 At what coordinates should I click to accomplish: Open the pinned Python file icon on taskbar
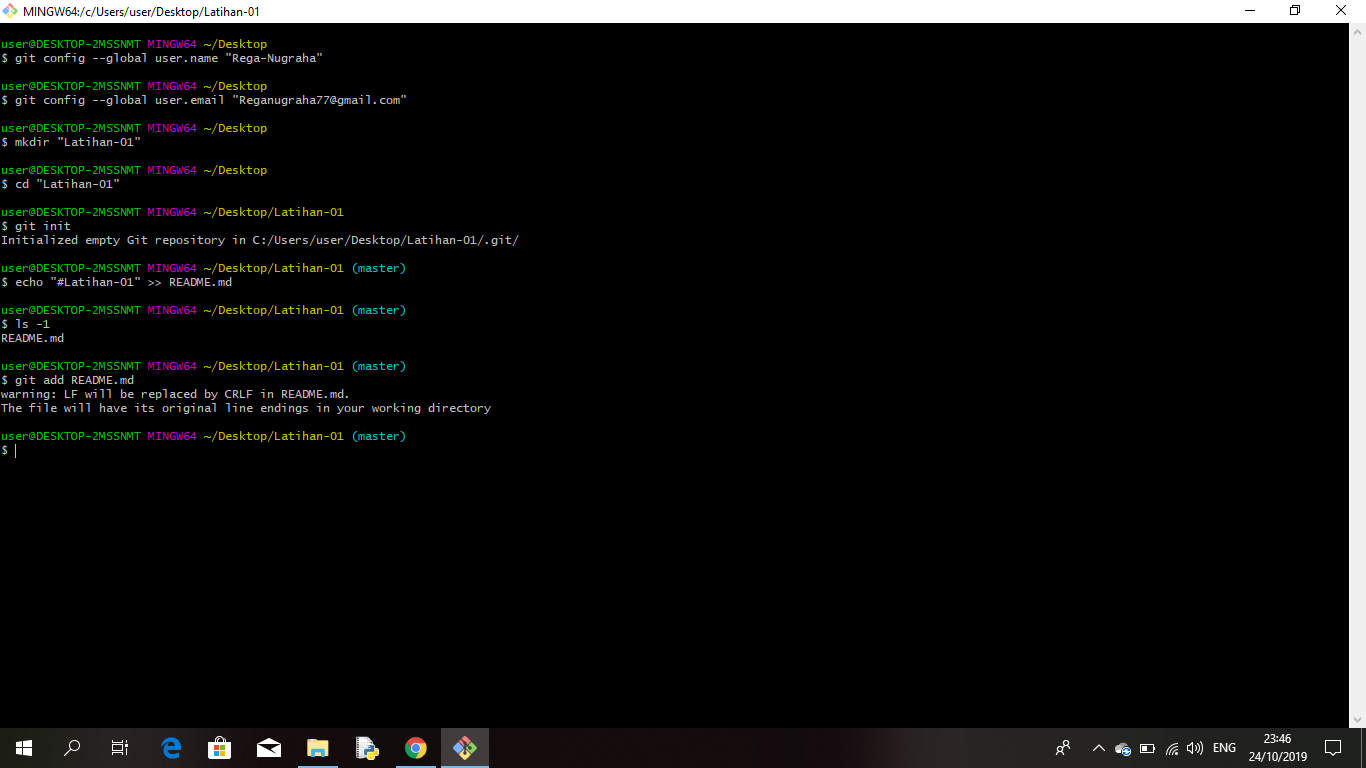point(367,747)
